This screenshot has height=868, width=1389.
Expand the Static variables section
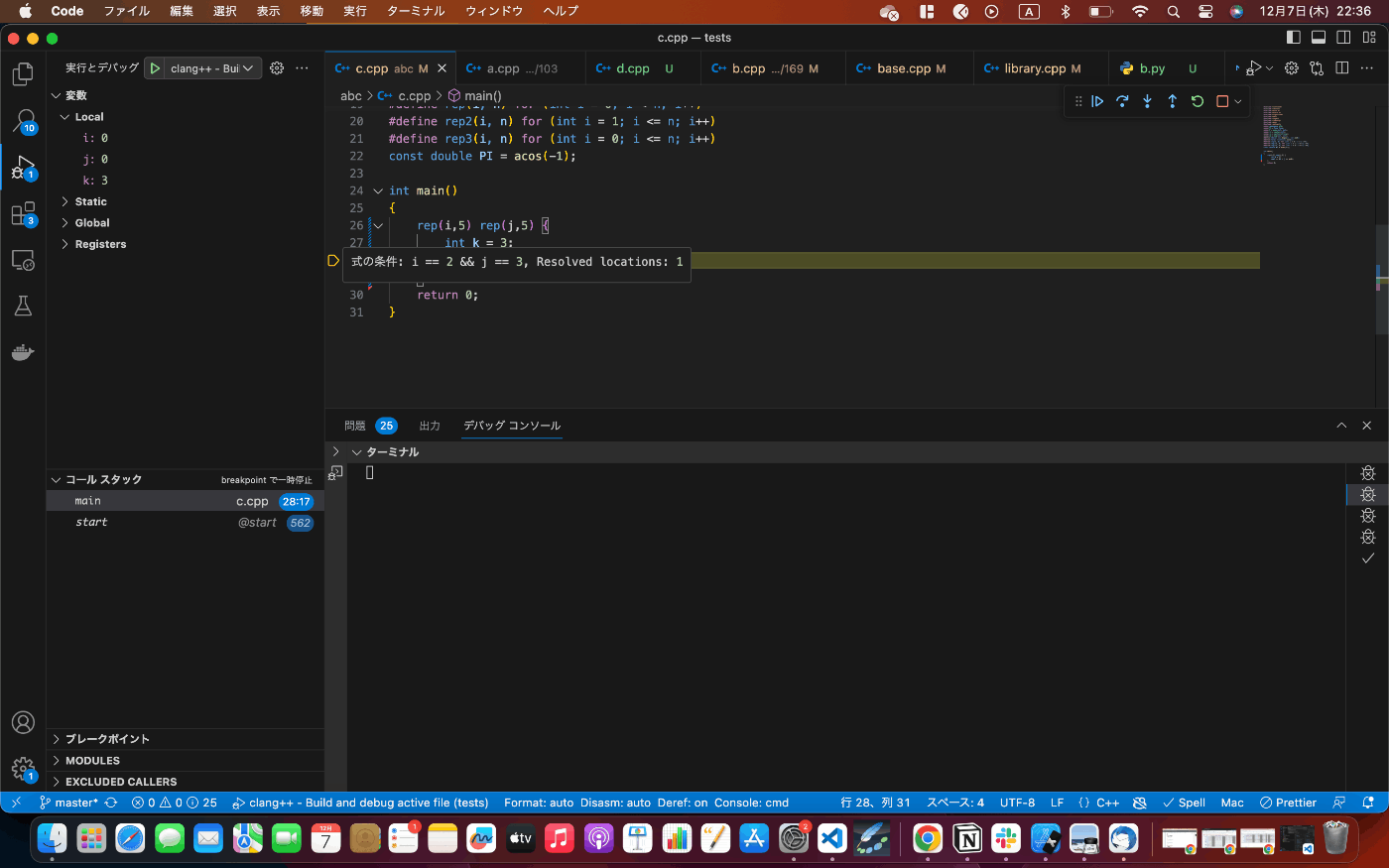pyautogui.click(x=90, y=201)
